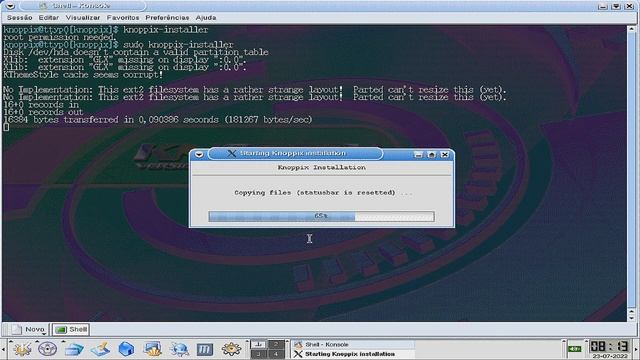640x360 pixels.
Task: Open the K menu gear icon
Action: 22,349
